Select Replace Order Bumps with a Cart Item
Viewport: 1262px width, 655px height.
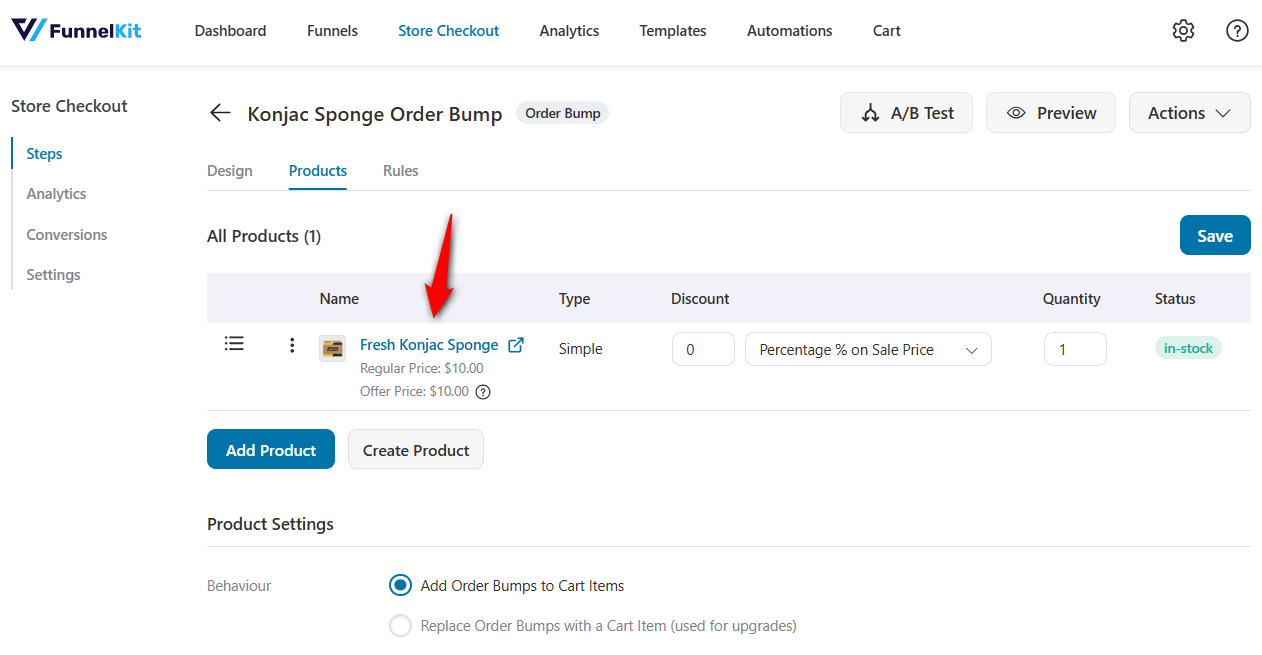(400, 625)
